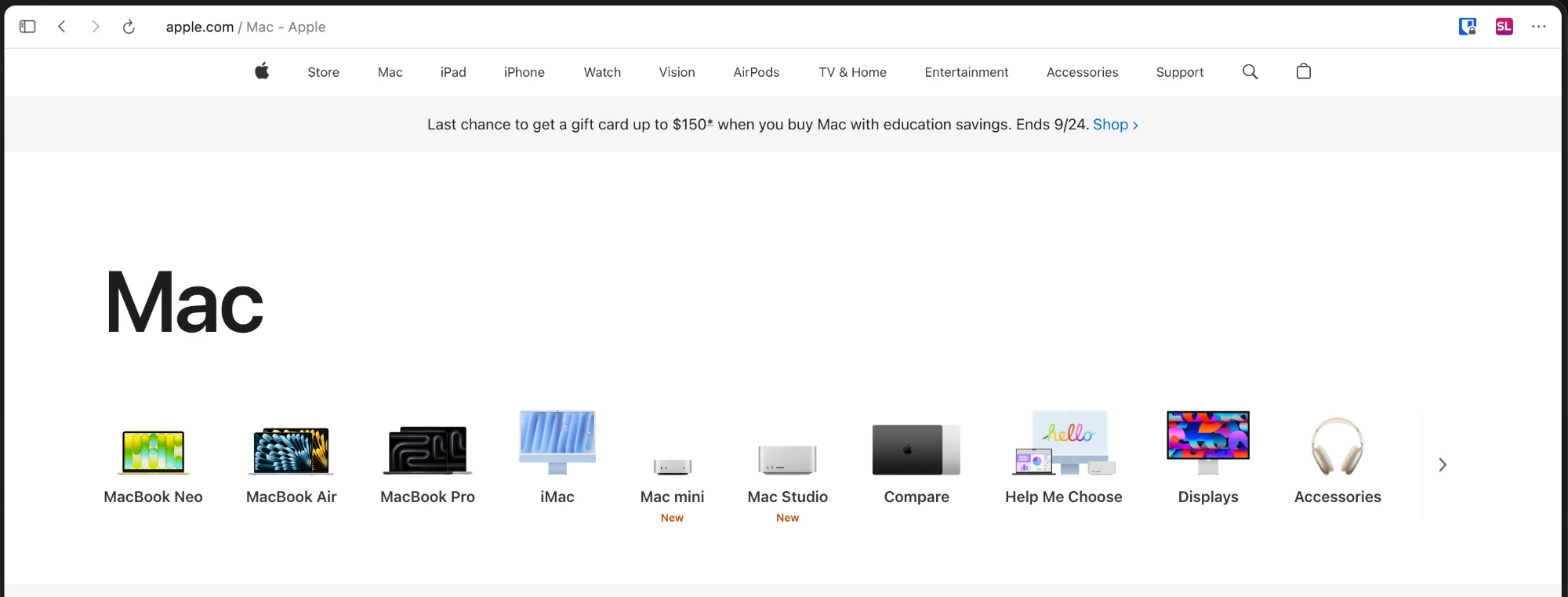Image resolution: width=1568 pixels, height=597 pixels.
Task: Open iPad in the navigation bar
Action: point(453,72)
